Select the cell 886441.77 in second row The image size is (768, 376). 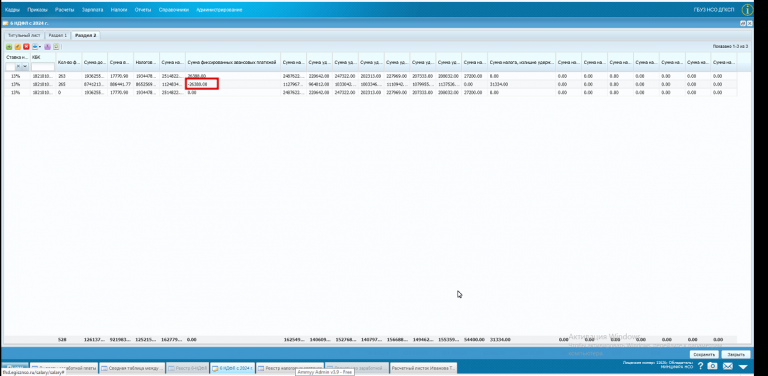pyautogui.click(x=120, y=84)
